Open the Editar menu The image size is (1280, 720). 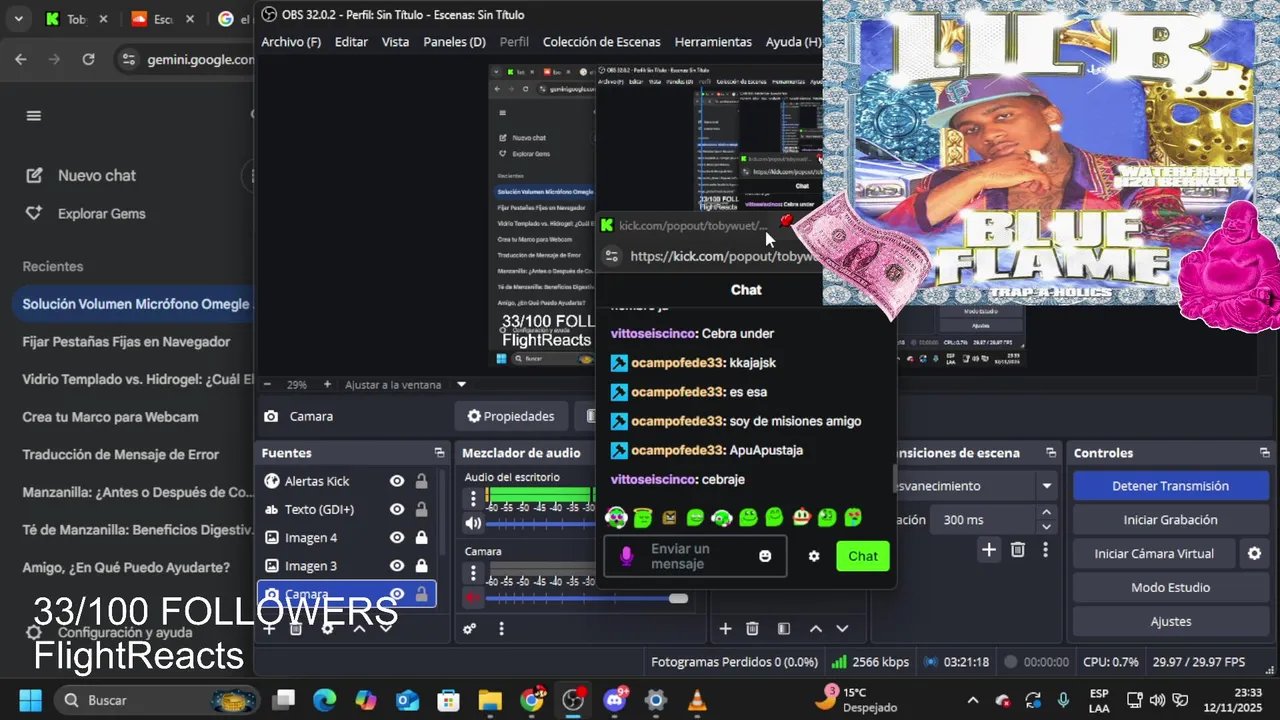coord(351,42)
